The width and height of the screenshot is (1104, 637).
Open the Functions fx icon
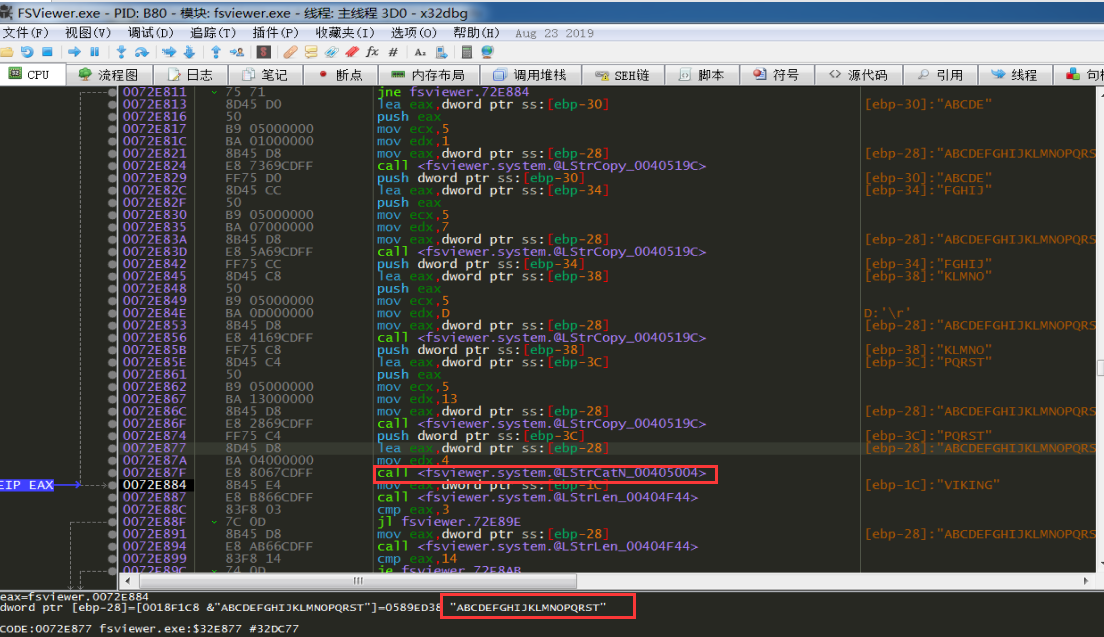click(372, 51)
